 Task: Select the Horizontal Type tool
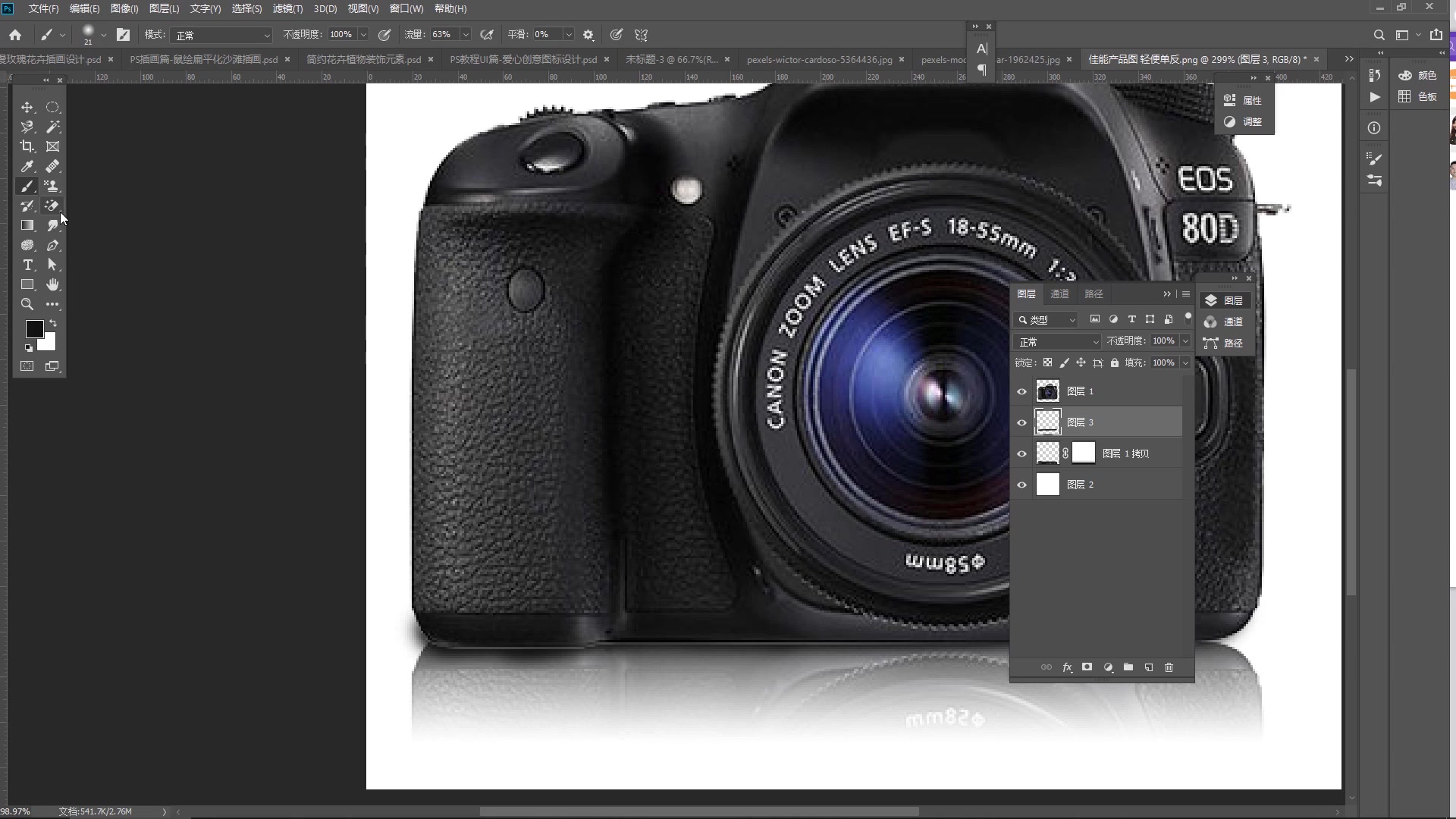27,265
